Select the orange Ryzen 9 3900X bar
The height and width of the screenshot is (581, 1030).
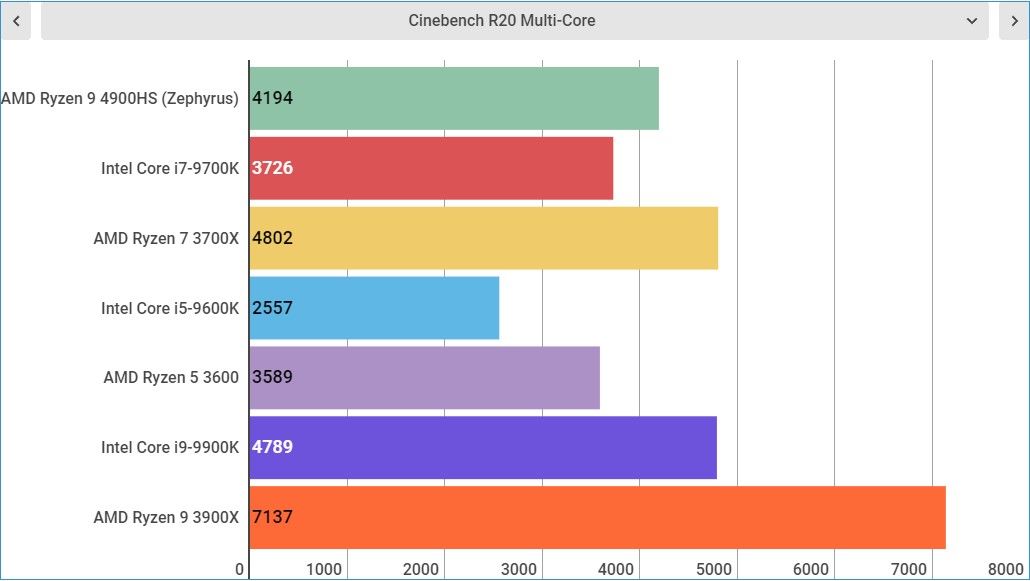point(597,517)
